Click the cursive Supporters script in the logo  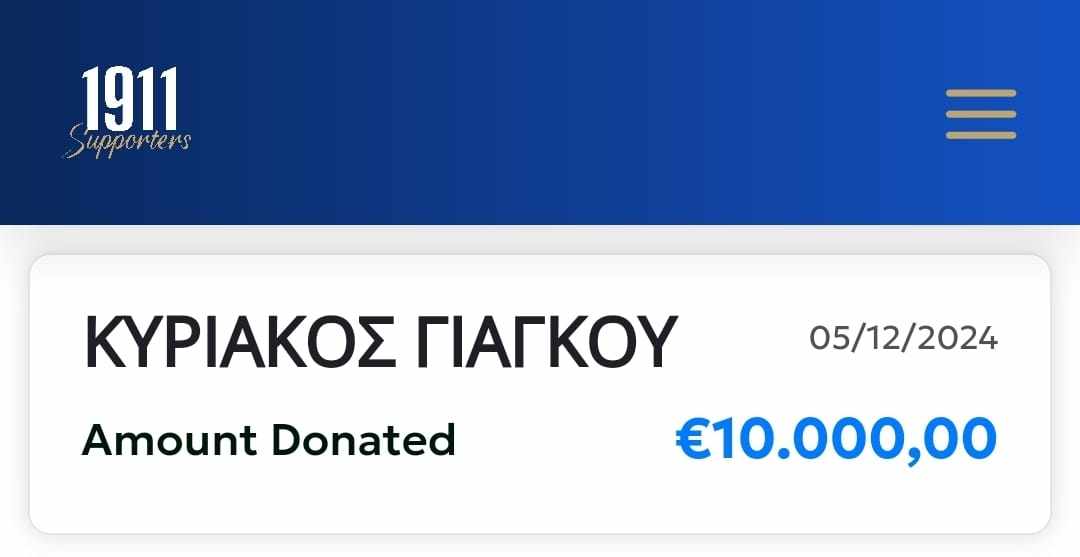[x=127, y=141]
